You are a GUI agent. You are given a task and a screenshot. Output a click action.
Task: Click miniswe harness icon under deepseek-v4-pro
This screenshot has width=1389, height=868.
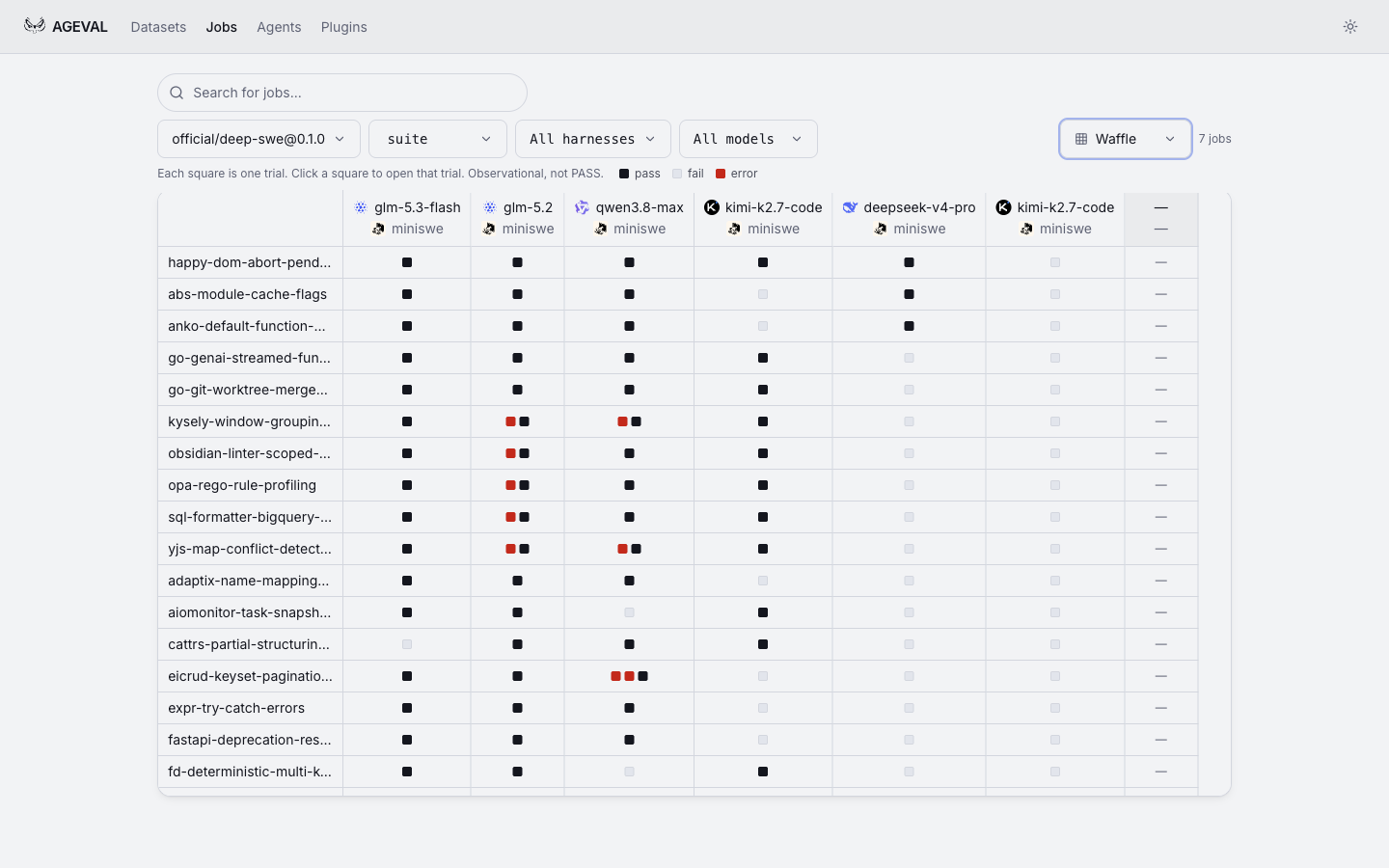point(881,229)
